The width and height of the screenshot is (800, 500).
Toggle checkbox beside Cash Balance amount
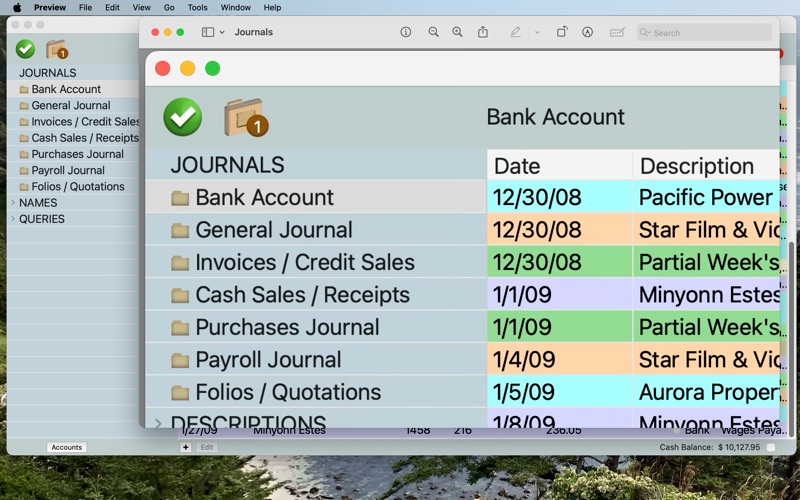point(770,447)
